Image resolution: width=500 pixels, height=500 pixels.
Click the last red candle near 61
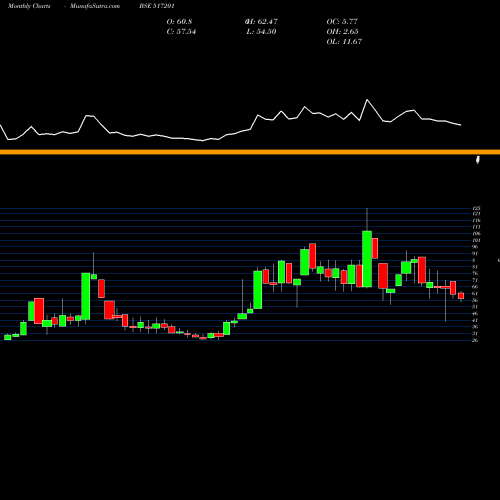(x=461, y=296)
